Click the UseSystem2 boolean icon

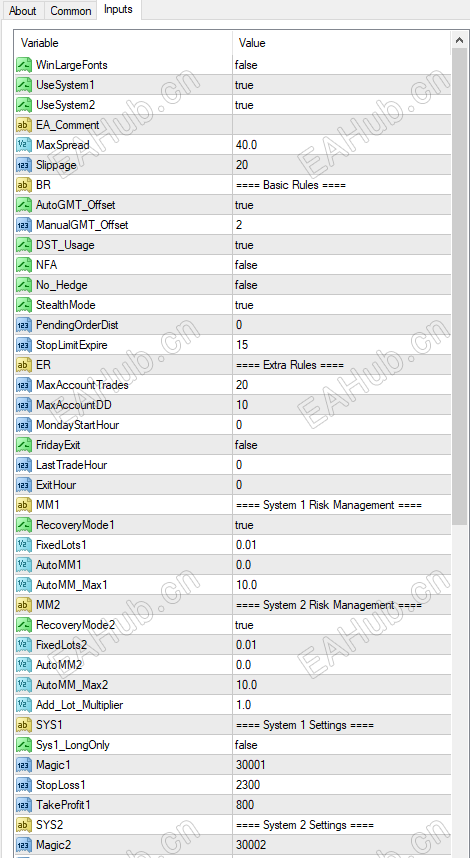click(24, 105)
